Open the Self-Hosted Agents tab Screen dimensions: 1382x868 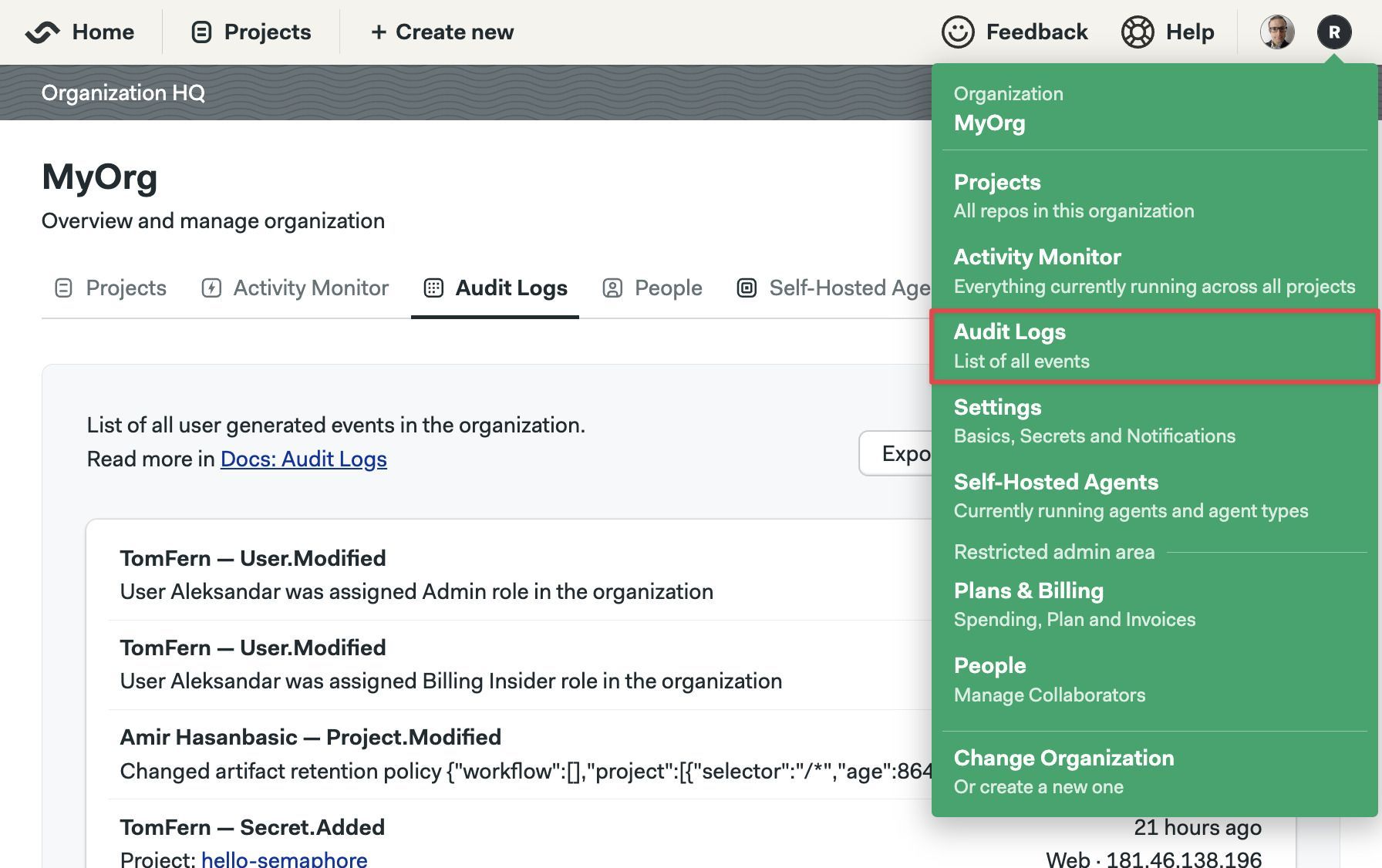click(x=834, y=288)
